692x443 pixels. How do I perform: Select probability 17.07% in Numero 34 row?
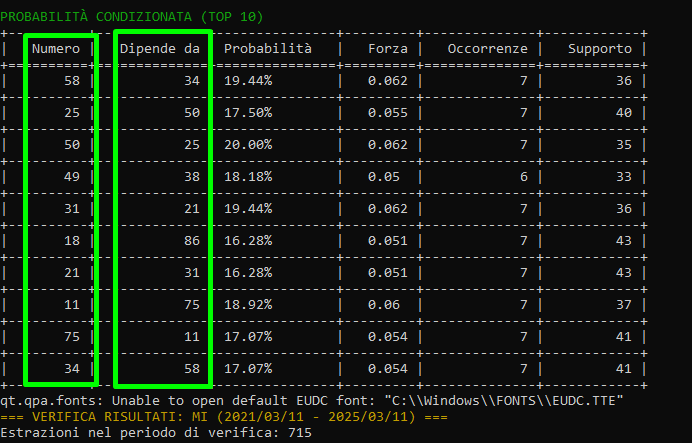[x=248, y=368]
